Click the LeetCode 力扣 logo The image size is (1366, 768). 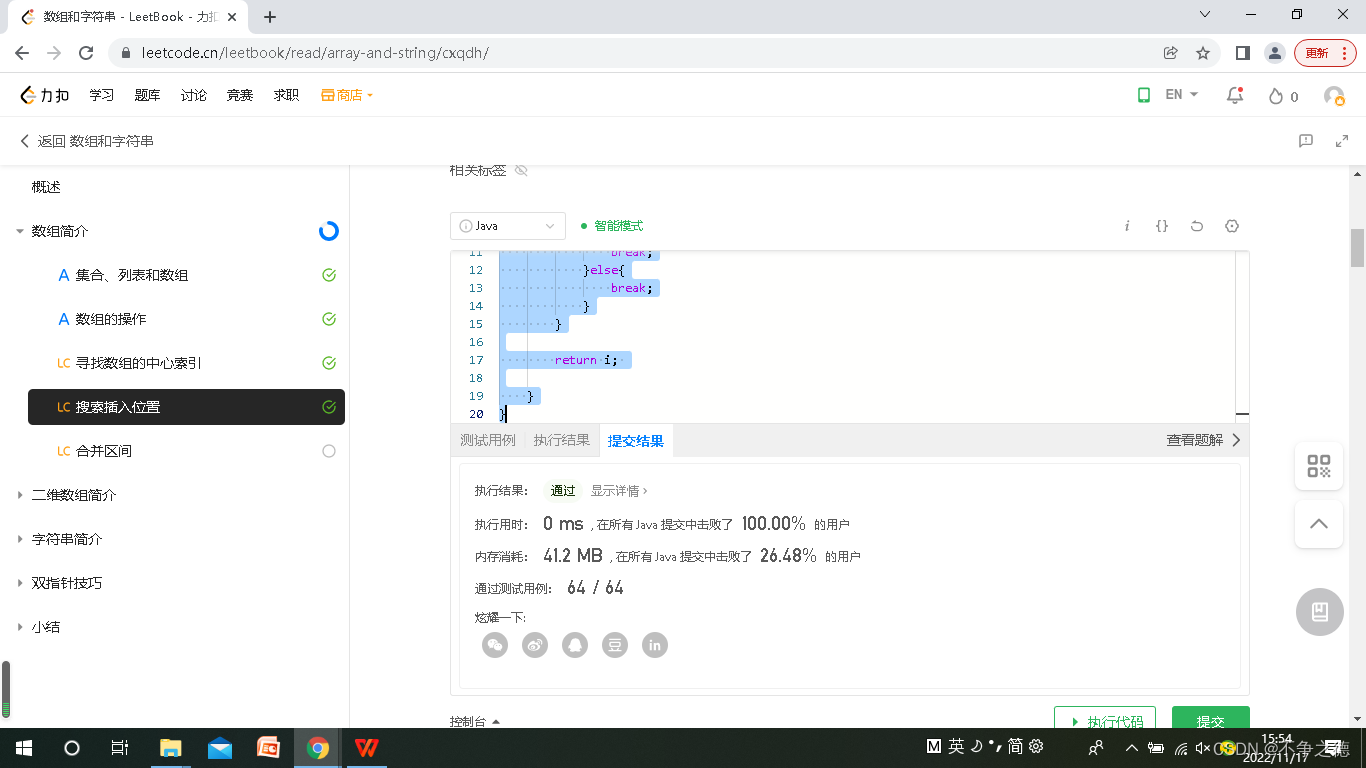point(45,95)
